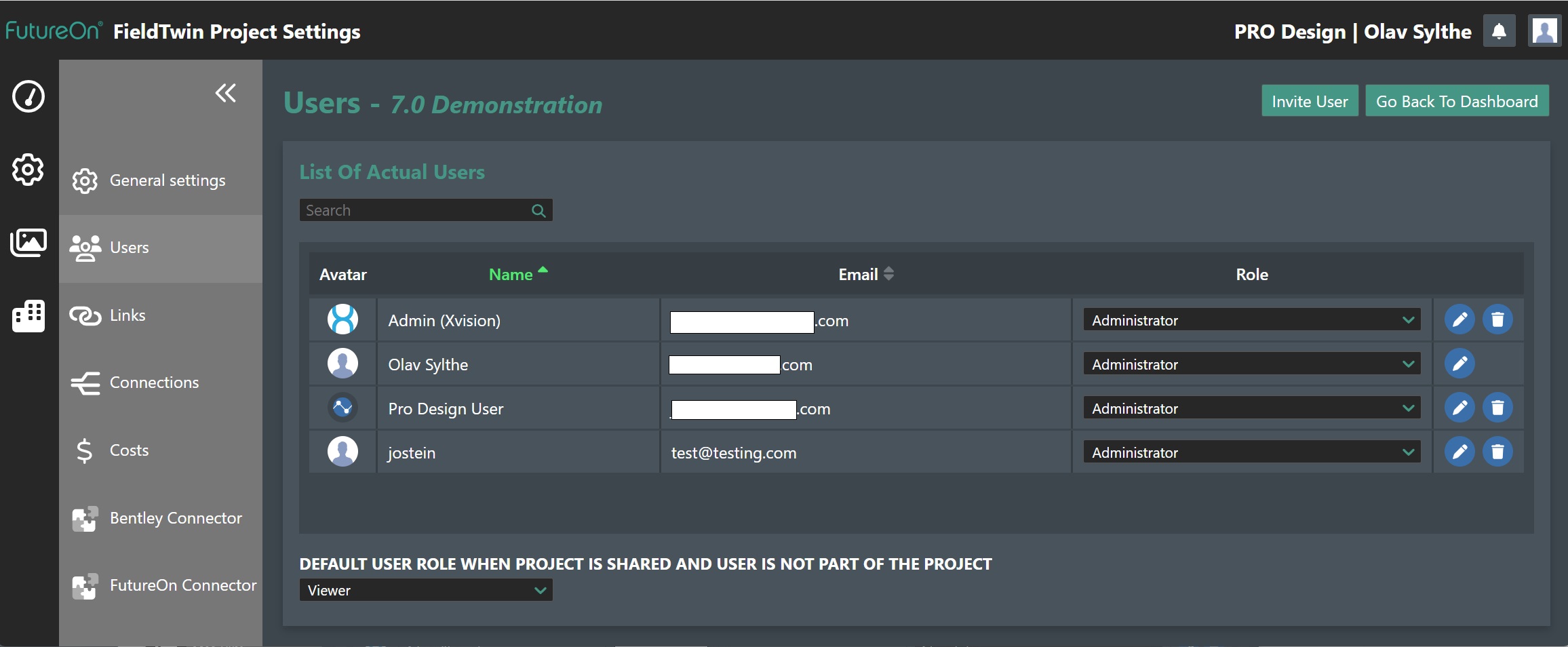The width and height of the screenshot is (1568, 647).
Task: Delete Admin (Xvision) user with trash icon
Action: point(1497,319)
